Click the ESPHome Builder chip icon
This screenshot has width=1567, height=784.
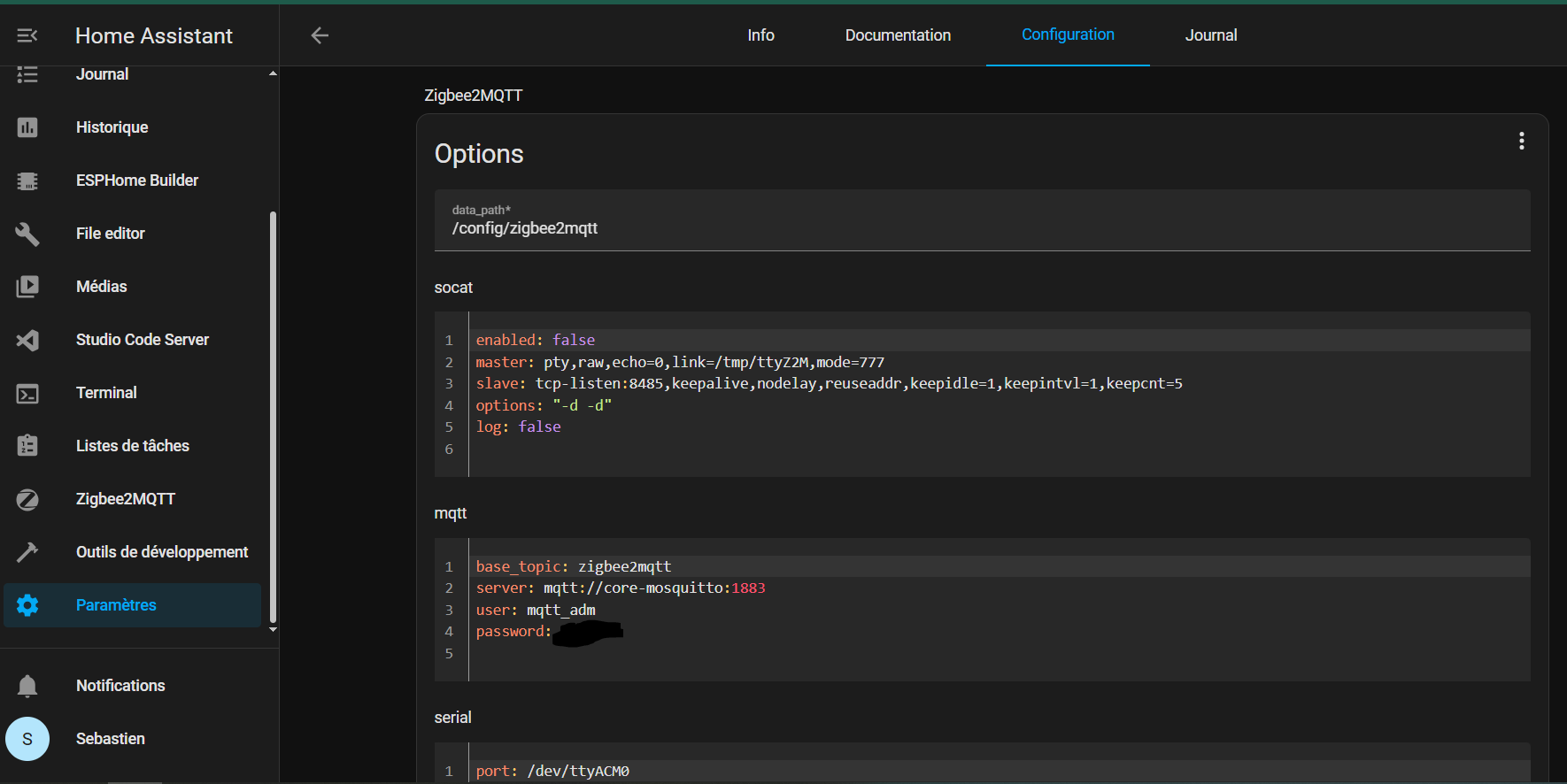(27, 181)
